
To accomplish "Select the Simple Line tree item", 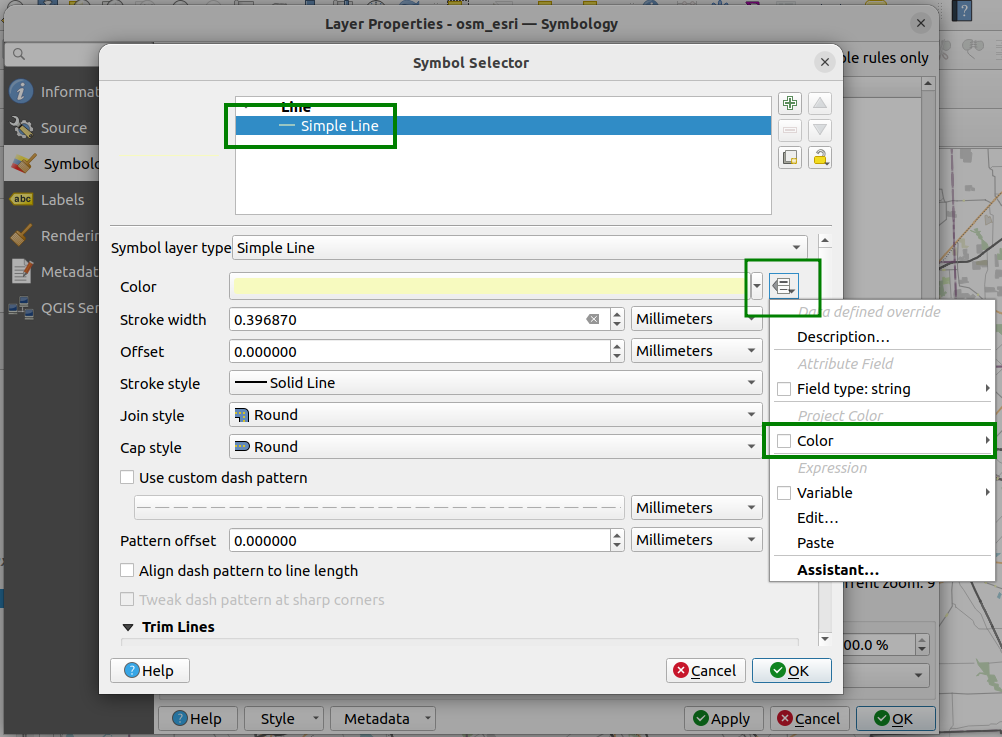I will click(339, 126).
